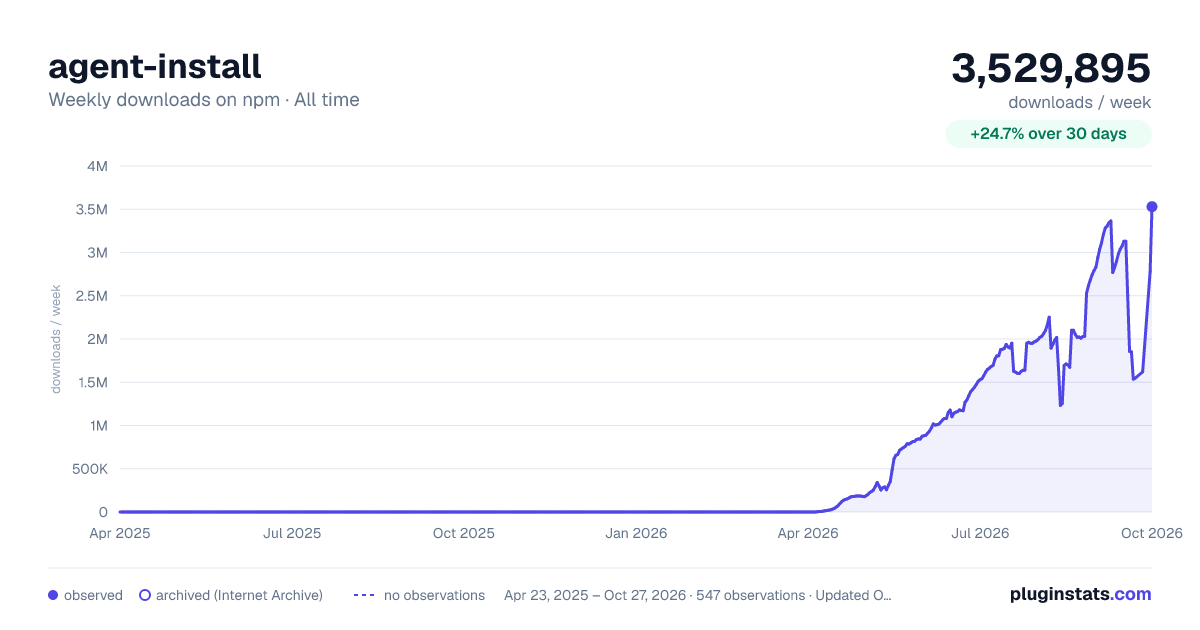Click the 'no observations' legend label
1200x630 pixels.
click(x=434, y=595)
